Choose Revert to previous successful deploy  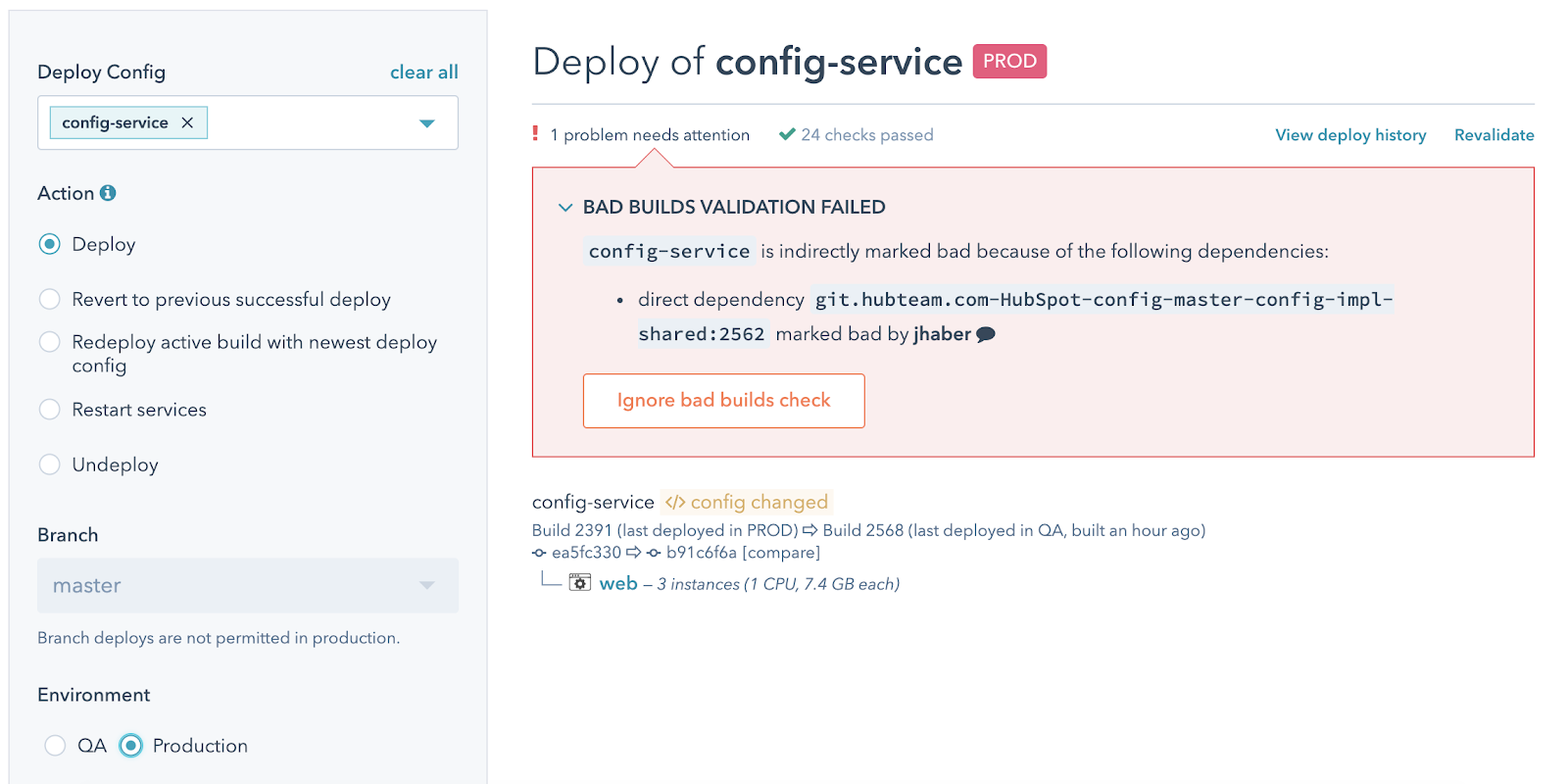[49, 299]
